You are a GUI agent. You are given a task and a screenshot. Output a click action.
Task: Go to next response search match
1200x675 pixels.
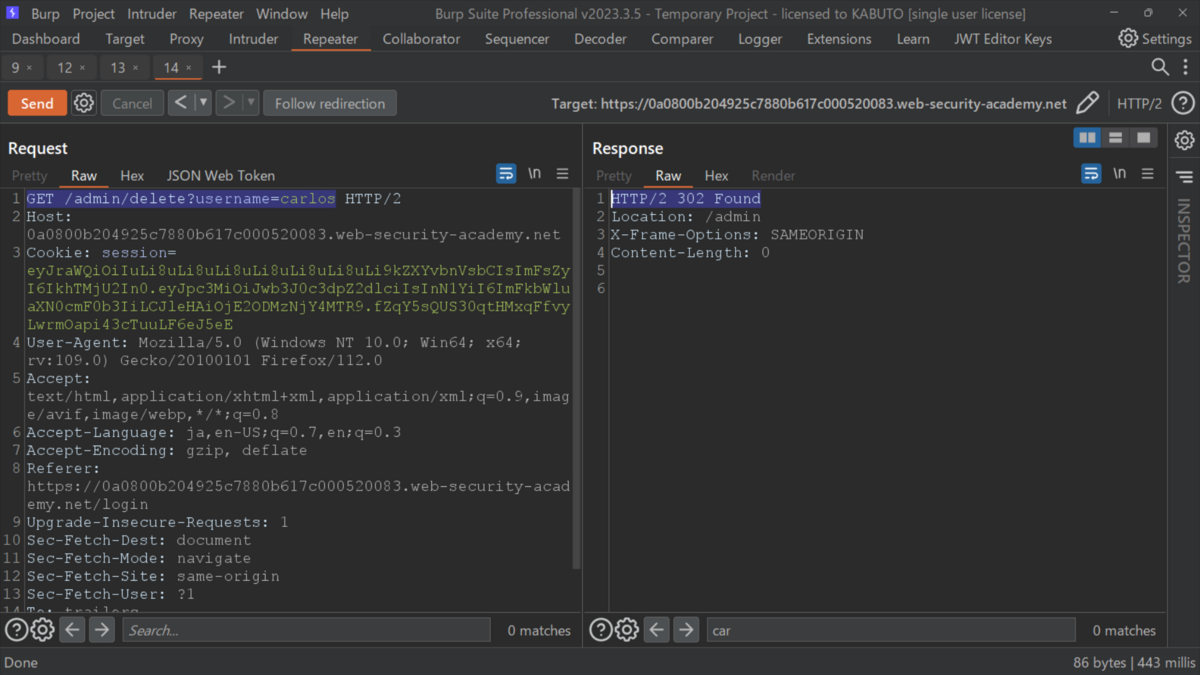[686, 630]
